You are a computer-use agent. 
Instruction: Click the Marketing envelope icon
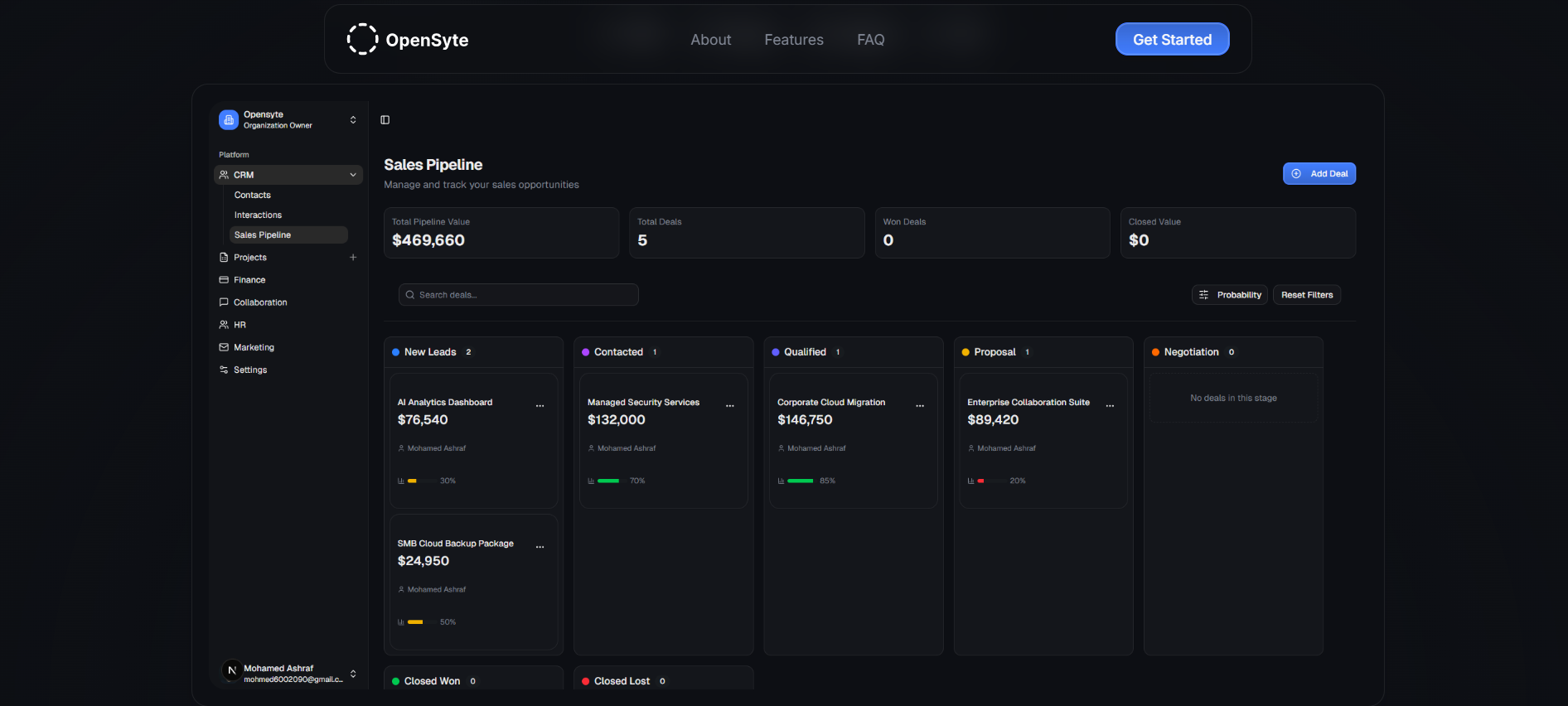tap(224, 347)
